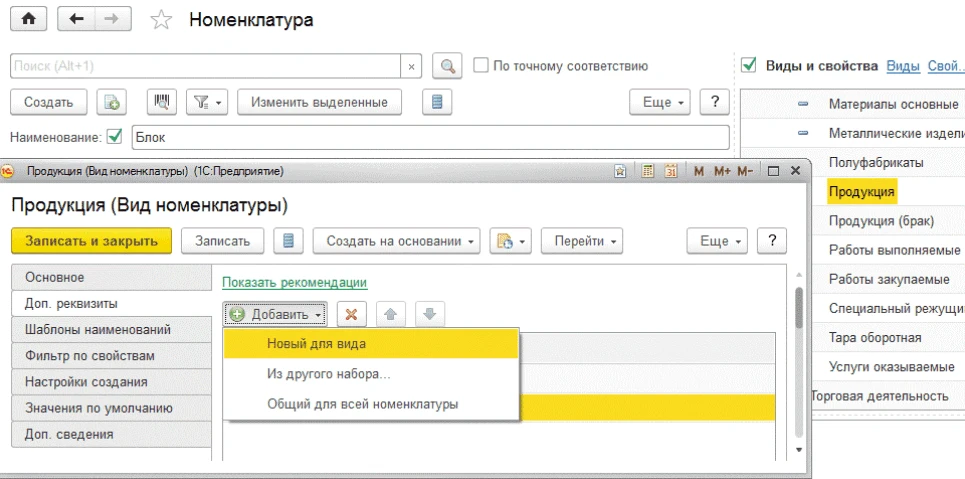Click the Поиск search input field
The width and height of the screenshot is (965, 479).
tap(205, 66)
